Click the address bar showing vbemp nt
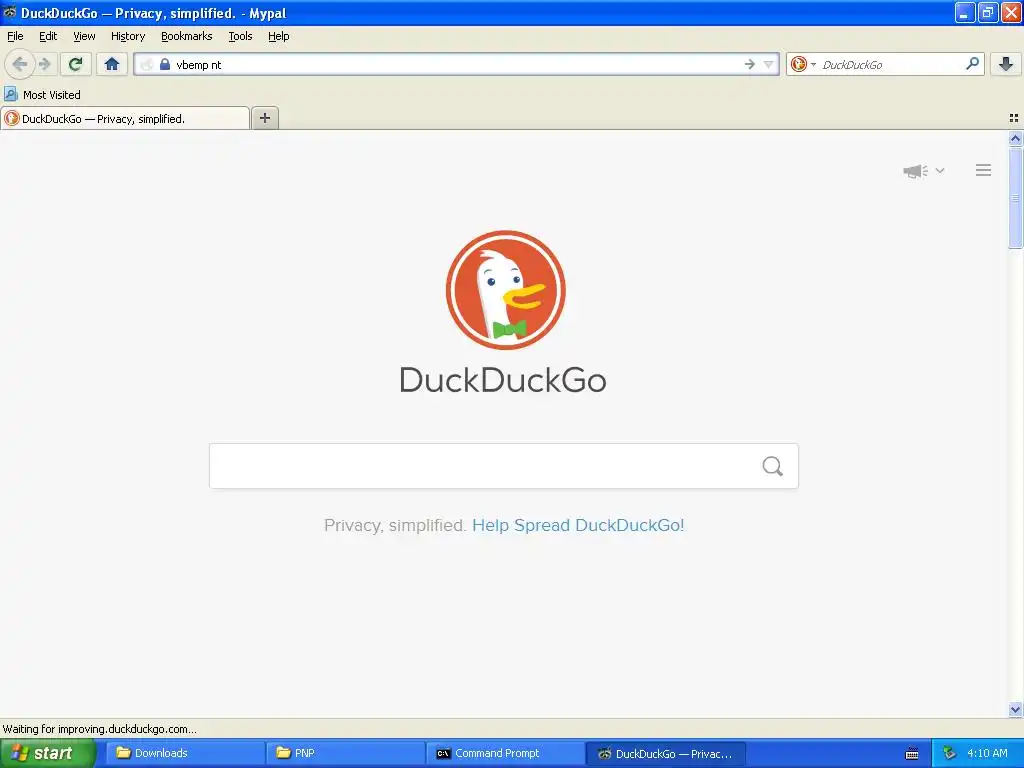The height and width of the screenshot is (768, 1024). (457, 64)
